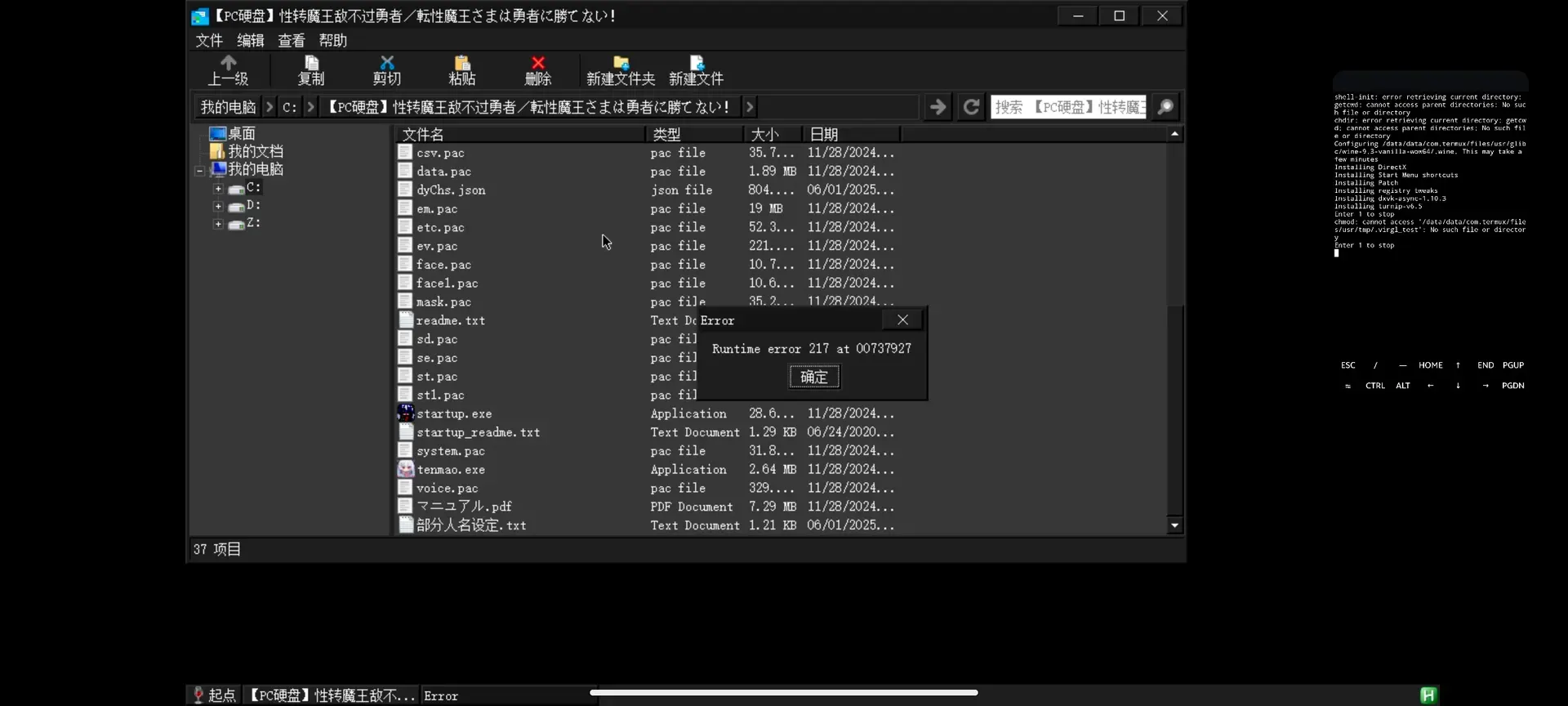Open the 查看 menu

pos(292,41)
